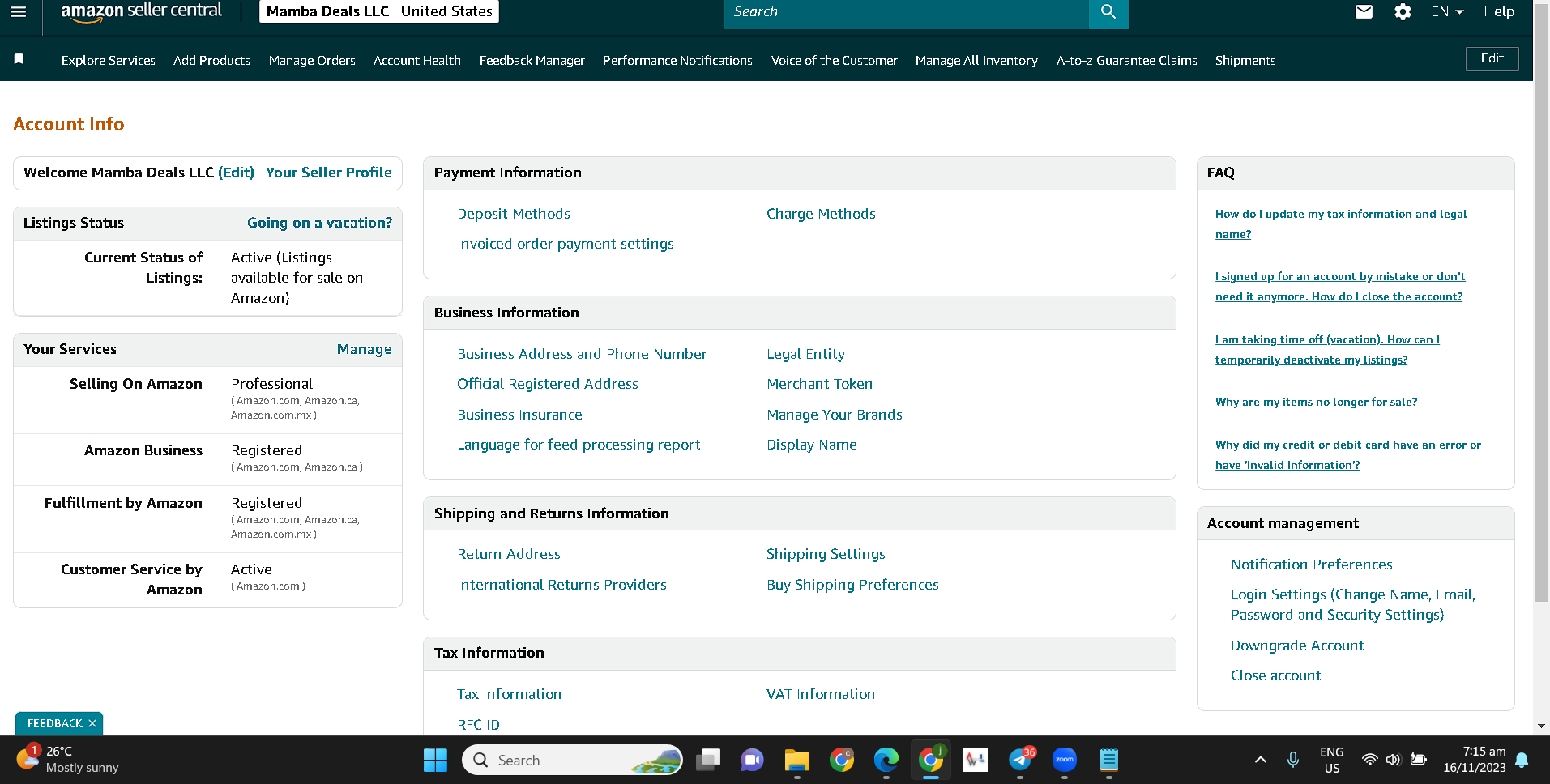Open Telegram from the taskbar
This screenshot has width=1550, height=784.
point(1021,760)
